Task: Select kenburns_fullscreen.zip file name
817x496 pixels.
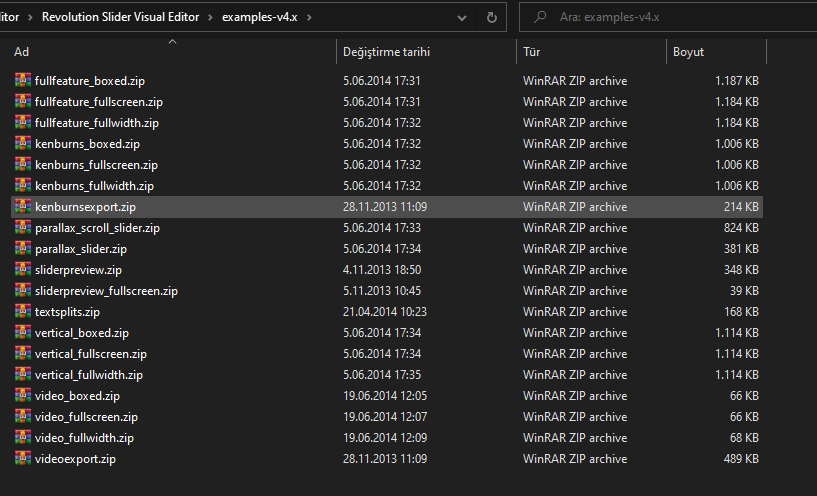Action: pos(96,165)
